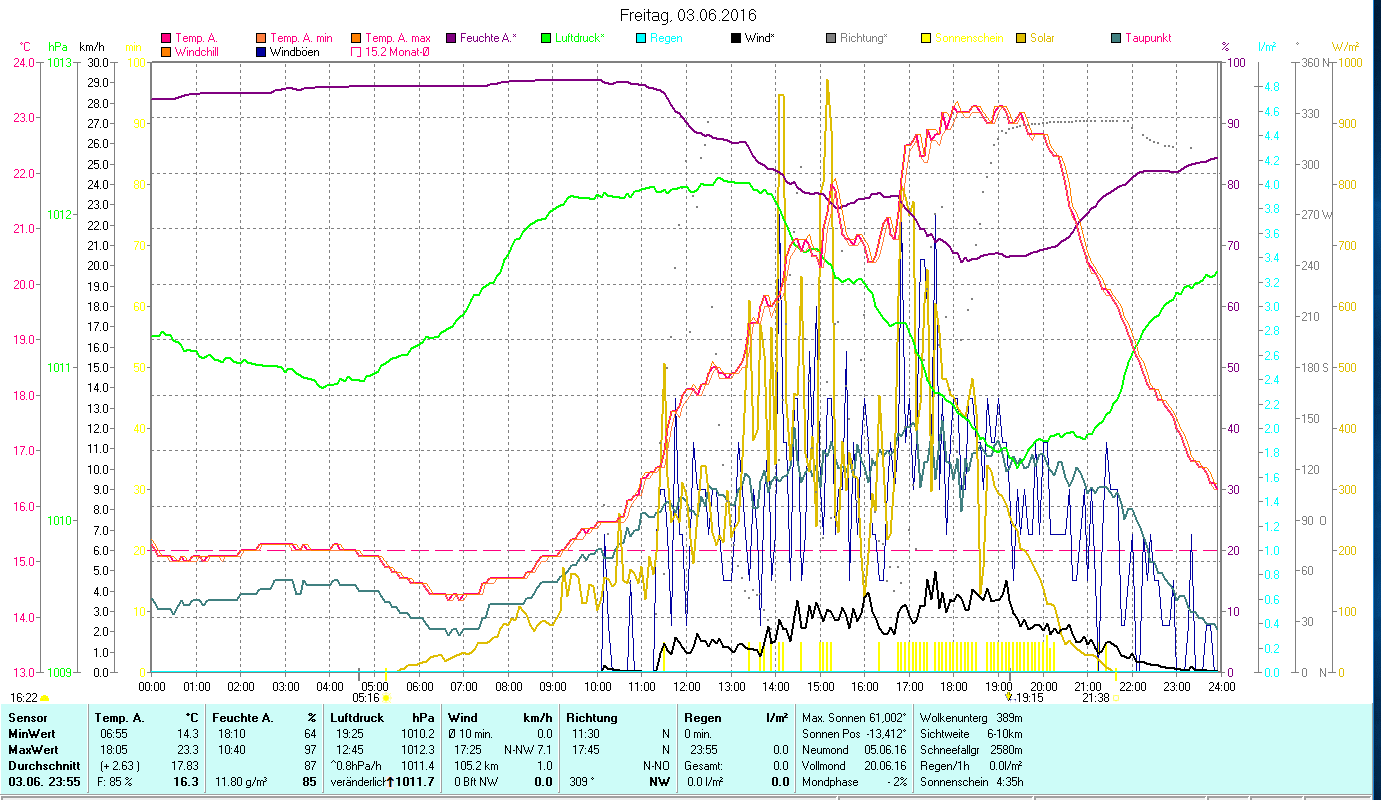The height and width of the screenshot is (800, 1381).
Task: Select the black Wind* legend swatch
Action: (x=737, y=38)
